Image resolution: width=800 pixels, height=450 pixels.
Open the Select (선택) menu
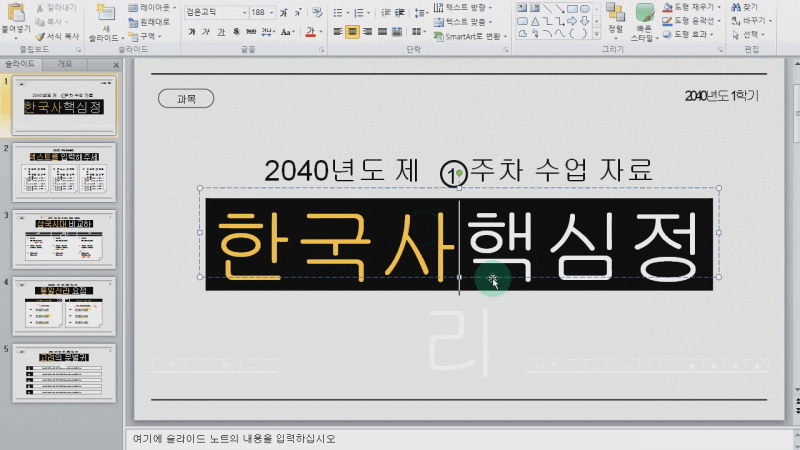click(747, 34)
